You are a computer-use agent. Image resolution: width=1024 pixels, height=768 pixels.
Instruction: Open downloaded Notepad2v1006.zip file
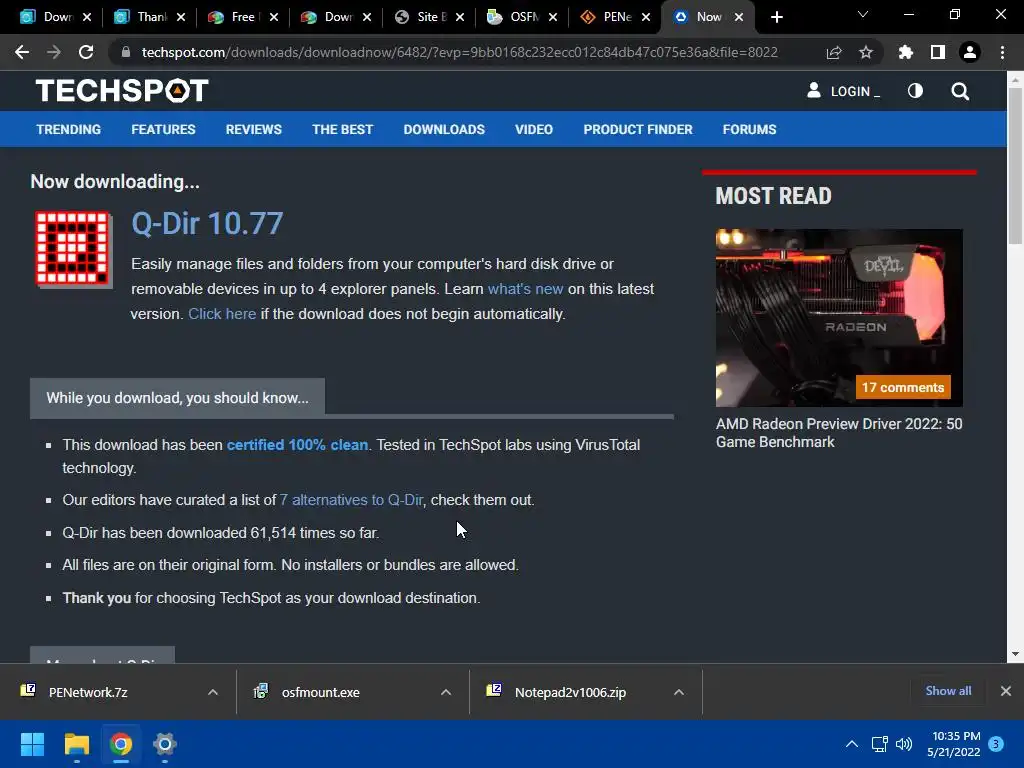click(x=570, y=692)
